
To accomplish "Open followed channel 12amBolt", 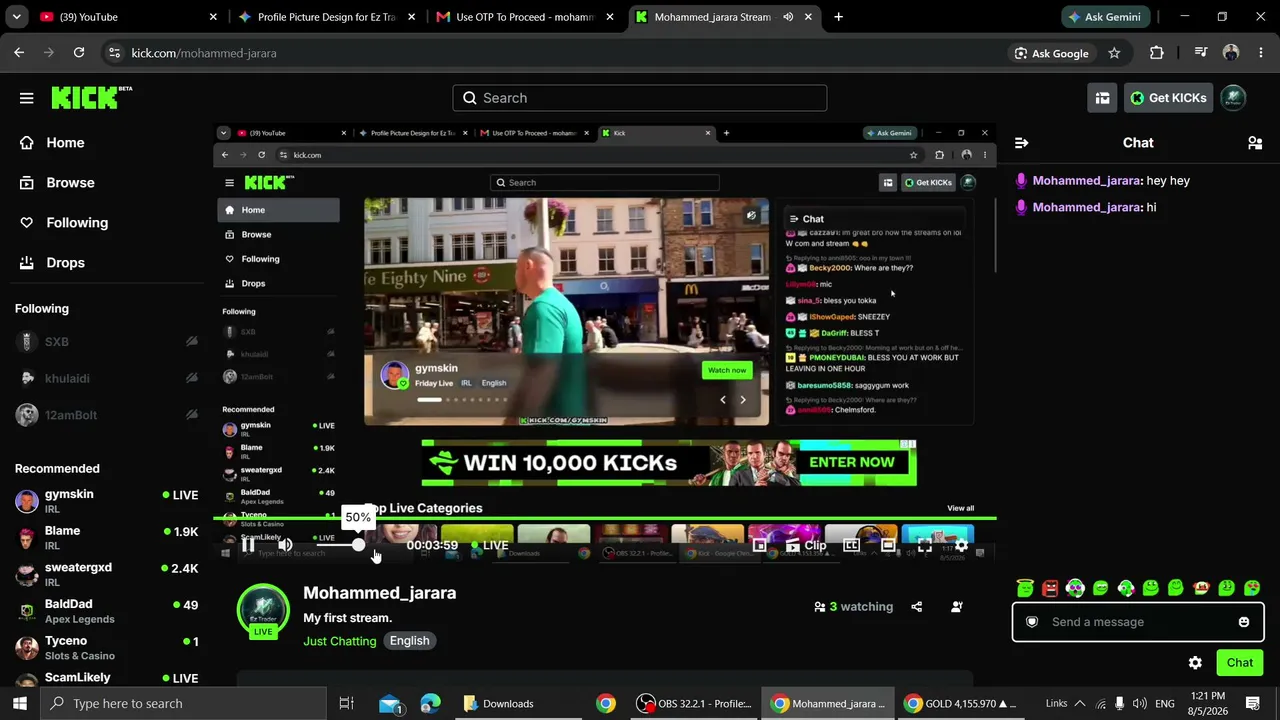I will [x=107, y=415].
